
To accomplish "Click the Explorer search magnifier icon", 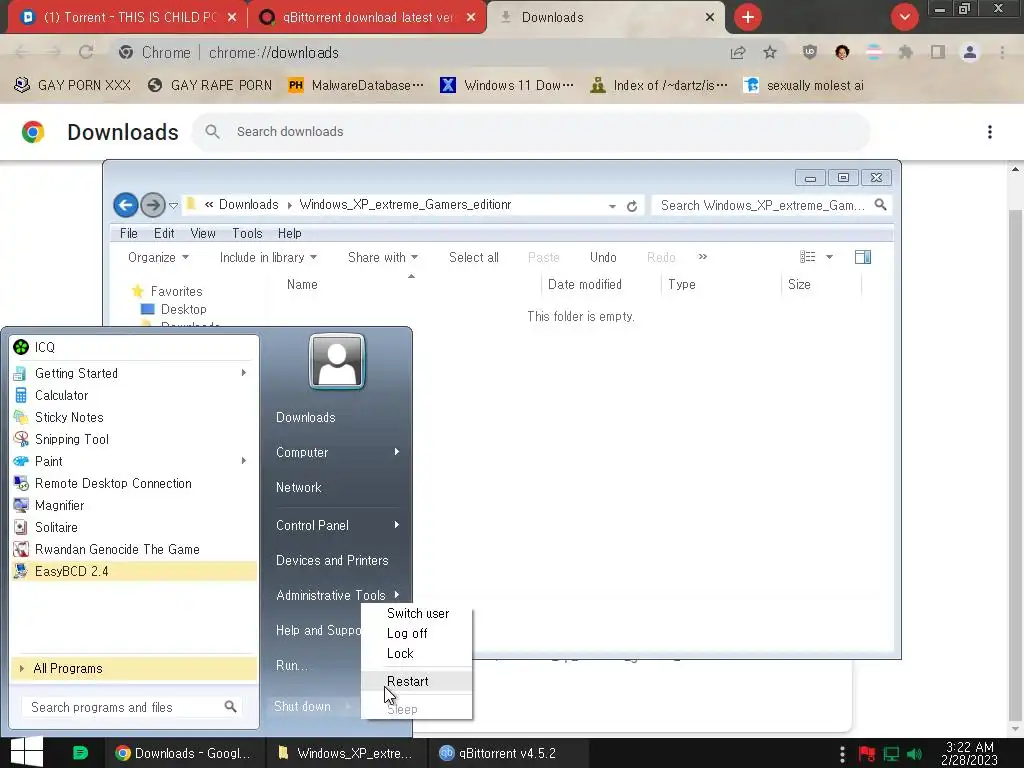I will coord(880,205).
